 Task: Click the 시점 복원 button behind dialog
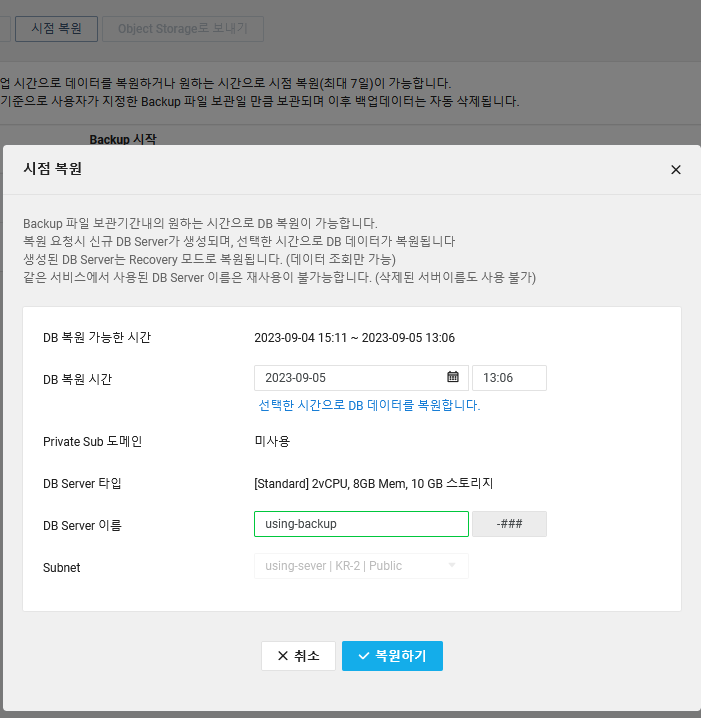(x=56, y=29)
